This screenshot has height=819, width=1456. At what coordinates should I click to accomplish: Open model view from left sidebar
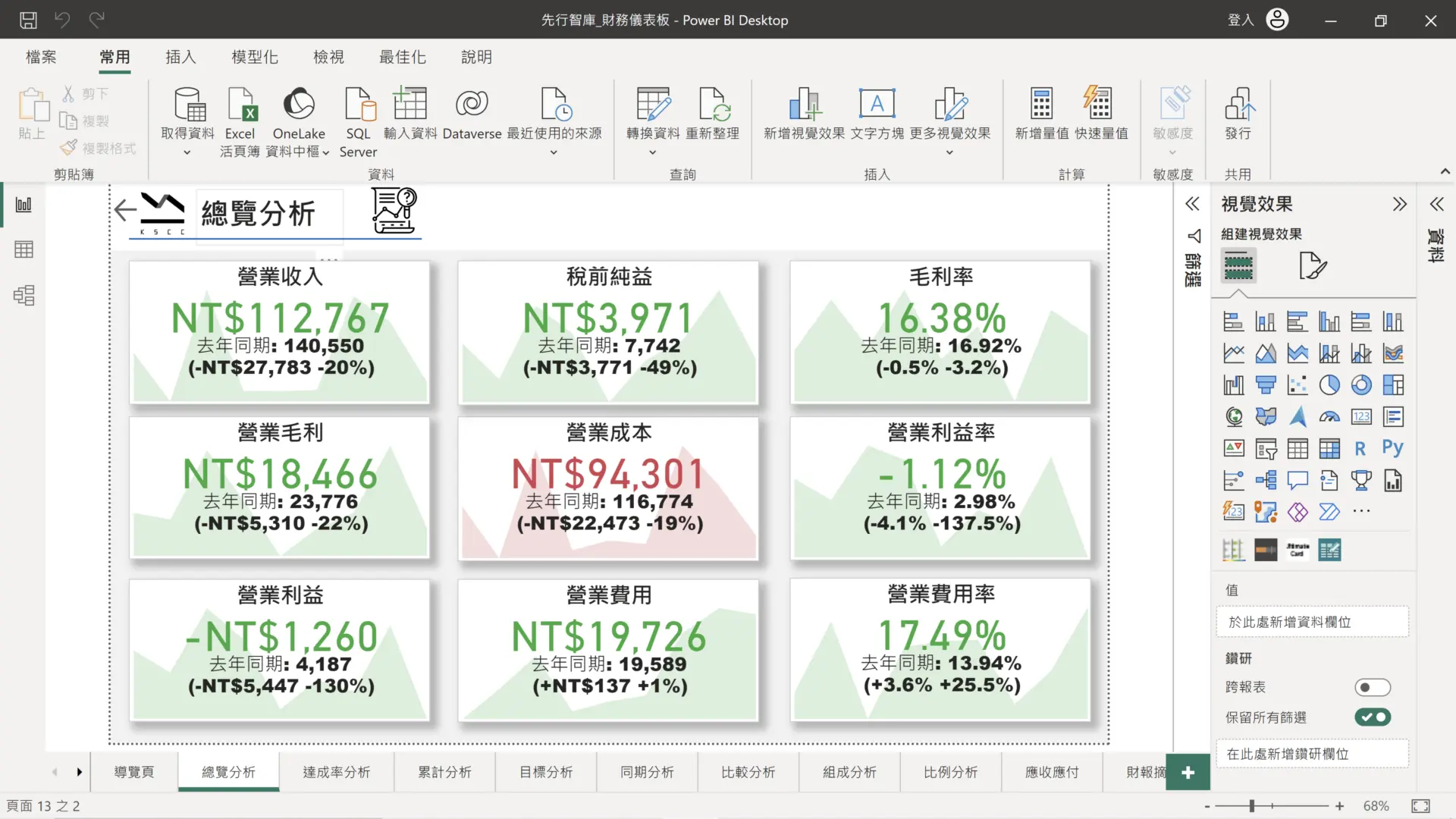(24, 295)
